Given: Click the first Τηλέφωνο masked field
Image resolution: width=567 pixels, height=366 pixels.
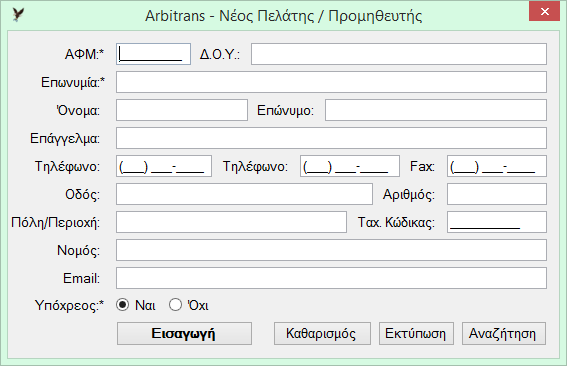Looking at the screenshot, I should [164, 166].
